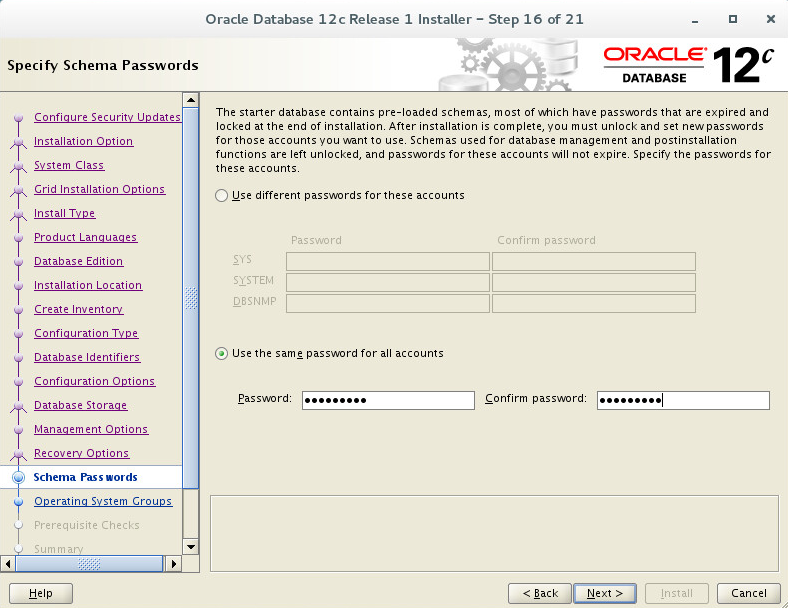Viewport: 788px width, 608px height.
Task: Click Database Identifiers step bullet icon
Action: coord(19,358)
